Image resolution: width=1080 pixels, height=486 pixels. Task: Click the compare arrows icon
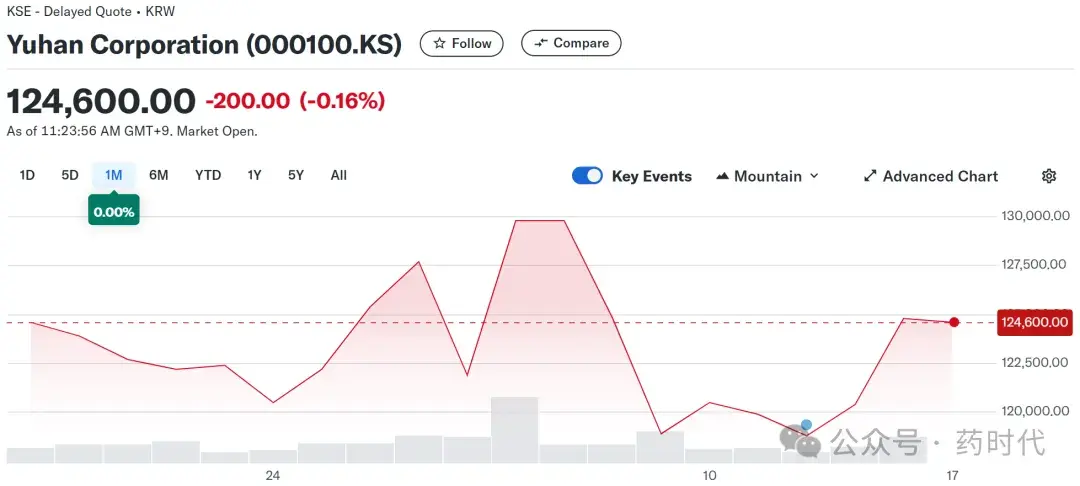click(541, 44)
